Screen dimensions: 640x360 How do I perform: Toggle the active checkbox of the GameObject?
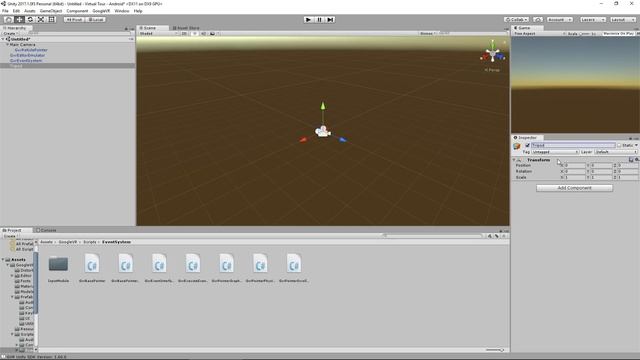[x=527, y=145]
